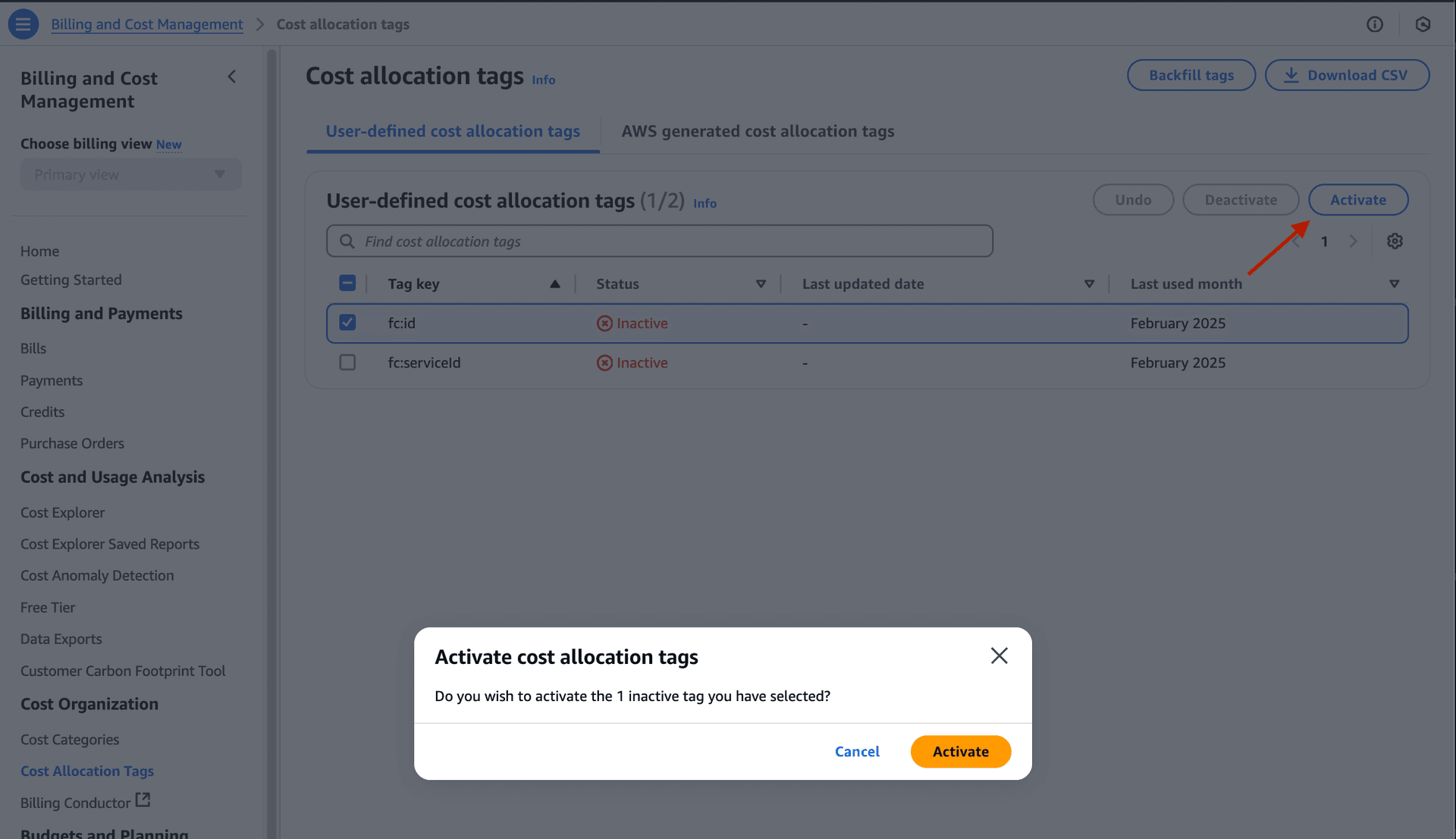The height and width of the screenshot is (839, 1456).
Task: Open Billing Conductor external link
Action: pyautogui.click(x=85, y=802)
